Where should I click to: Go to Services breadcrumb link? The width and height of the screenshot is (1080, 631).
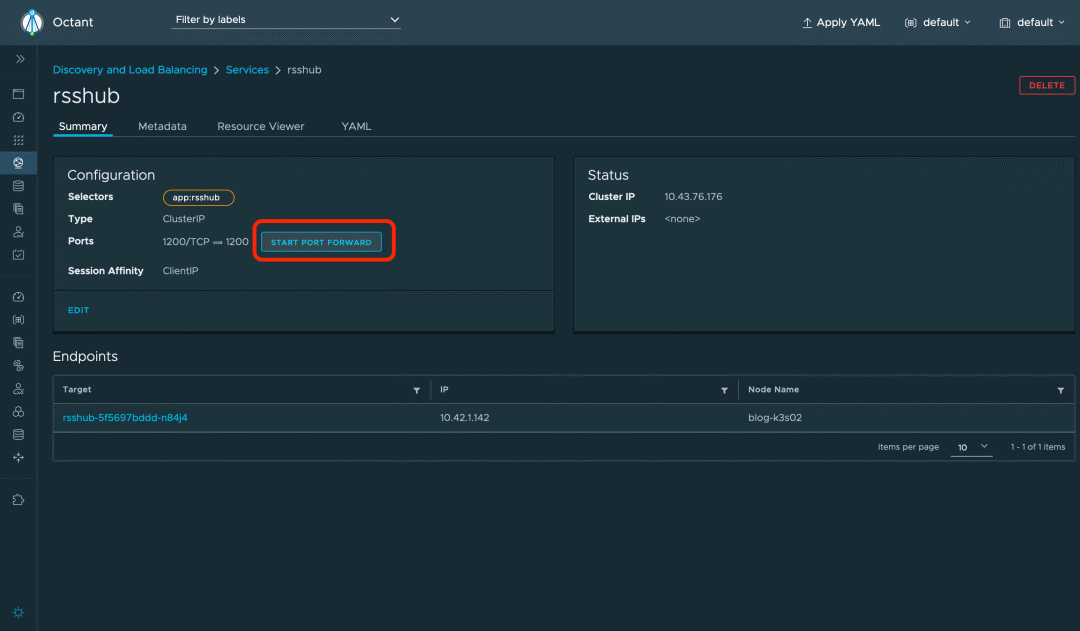pos(247,70)
